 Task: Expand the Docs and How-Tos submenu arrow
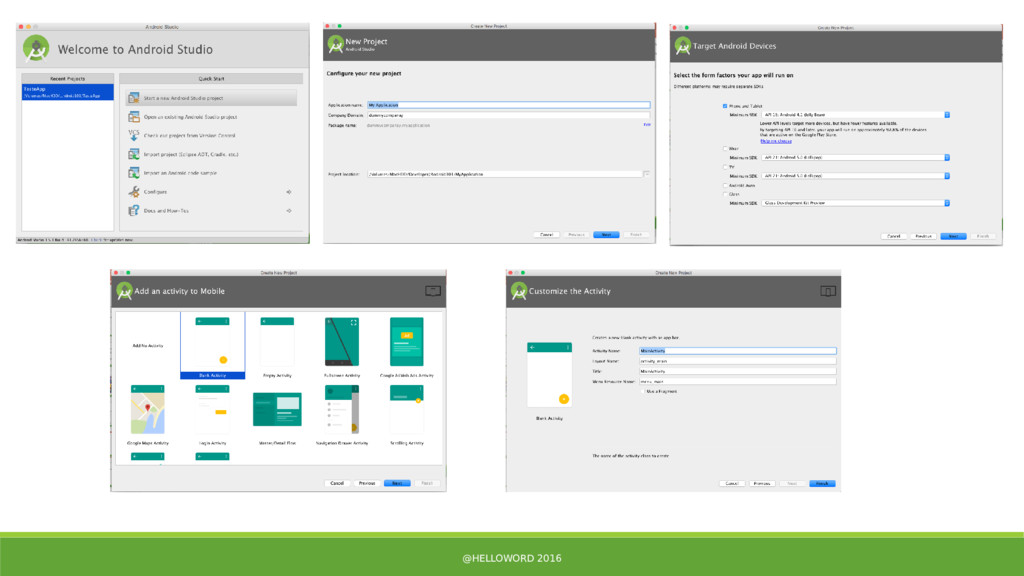coord(289,210)
